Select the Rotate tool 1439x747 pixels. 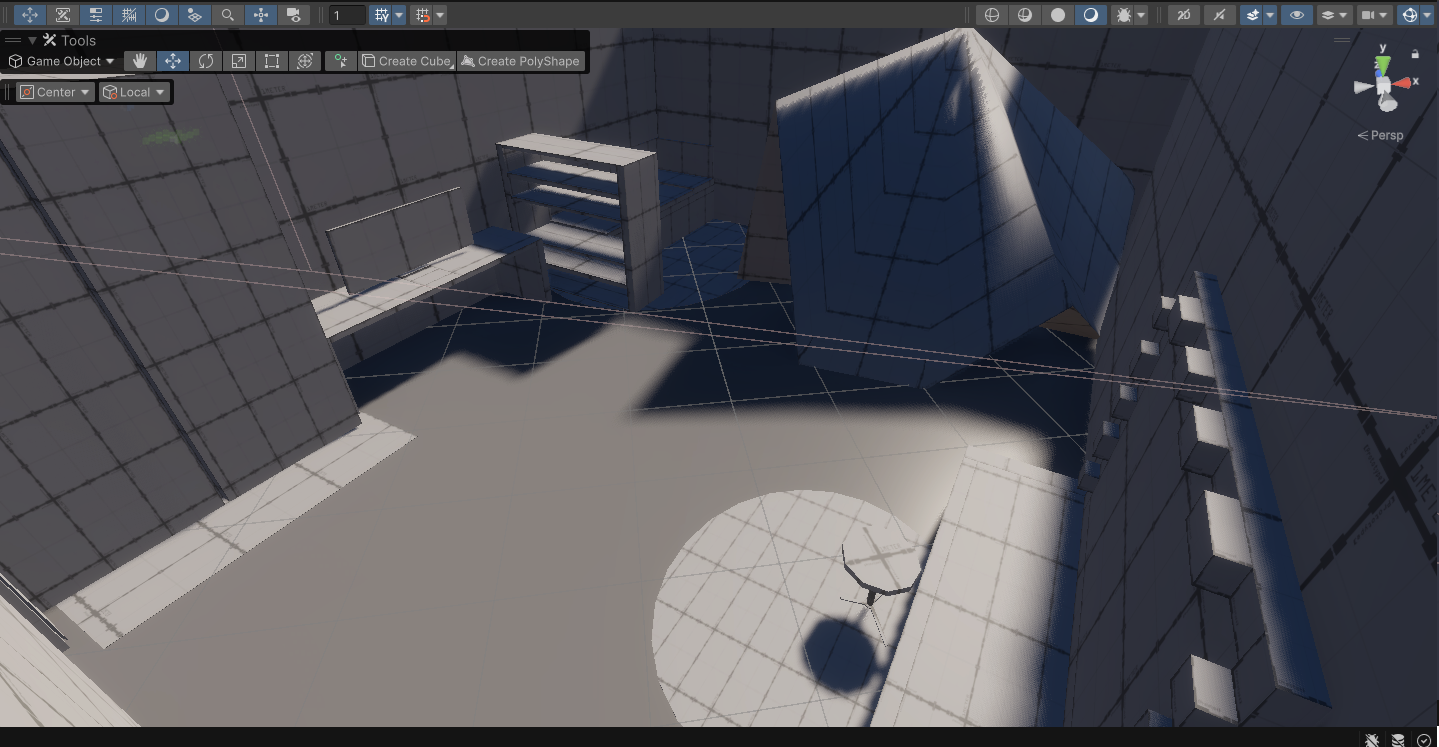(206, 61)
